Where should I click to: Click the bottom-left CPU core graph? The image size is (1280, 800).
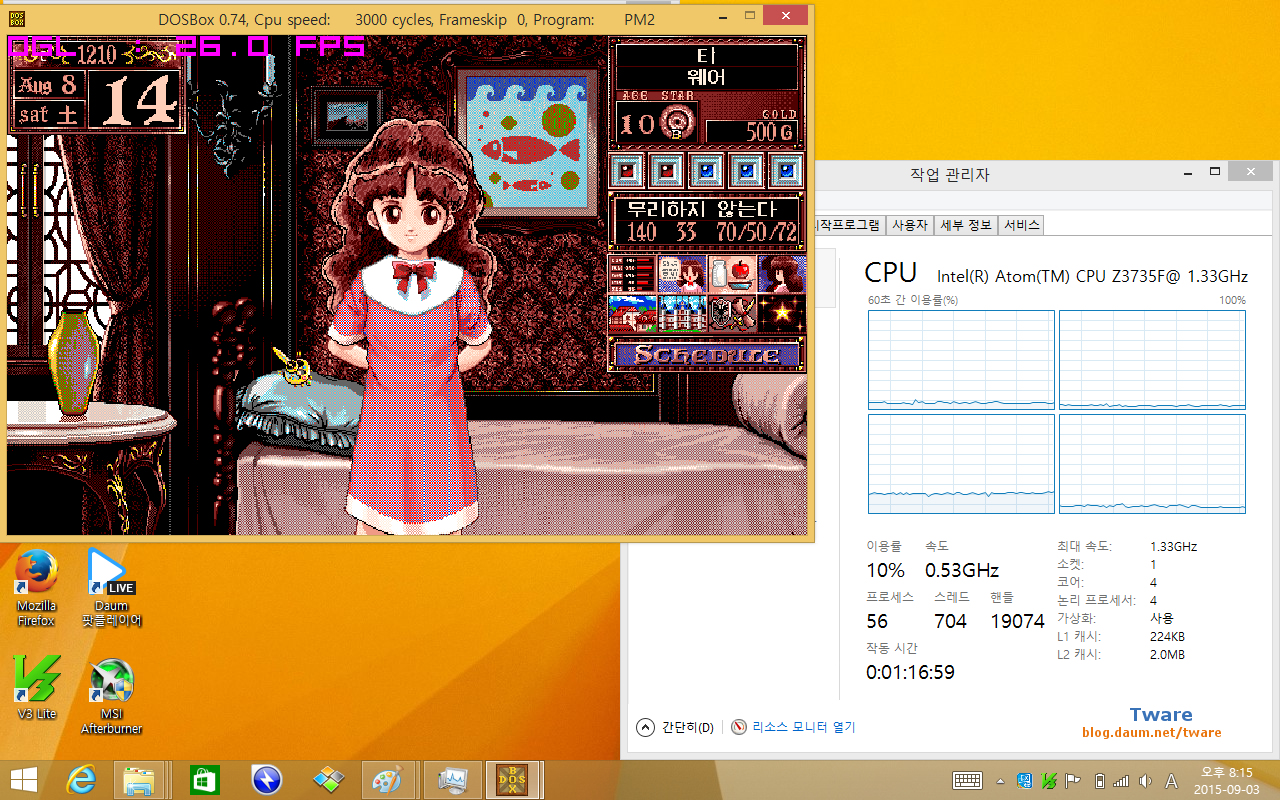tap(961, 464)
